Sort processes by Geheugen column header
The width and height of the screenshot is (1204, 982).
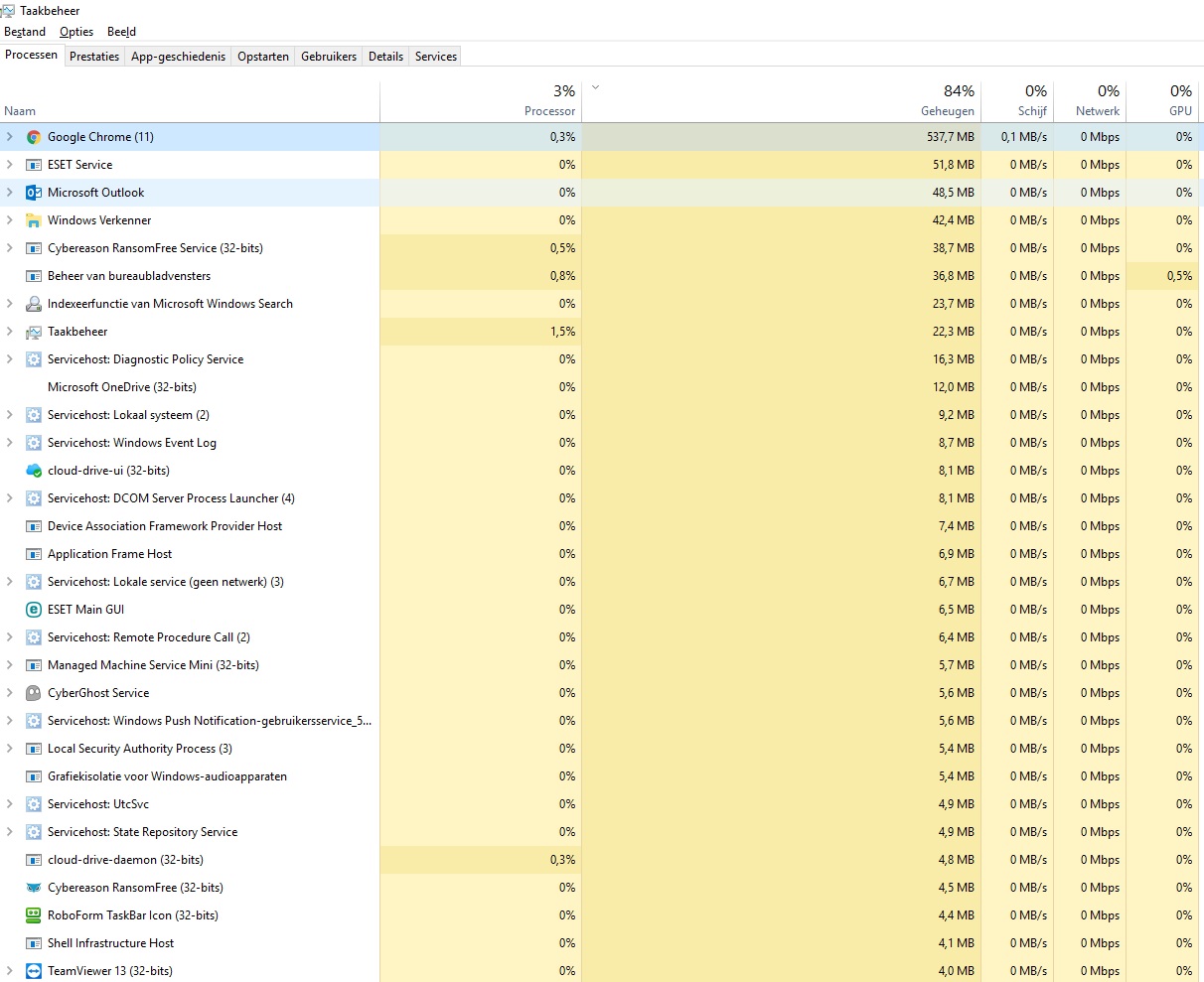click(x=947, y=111)
